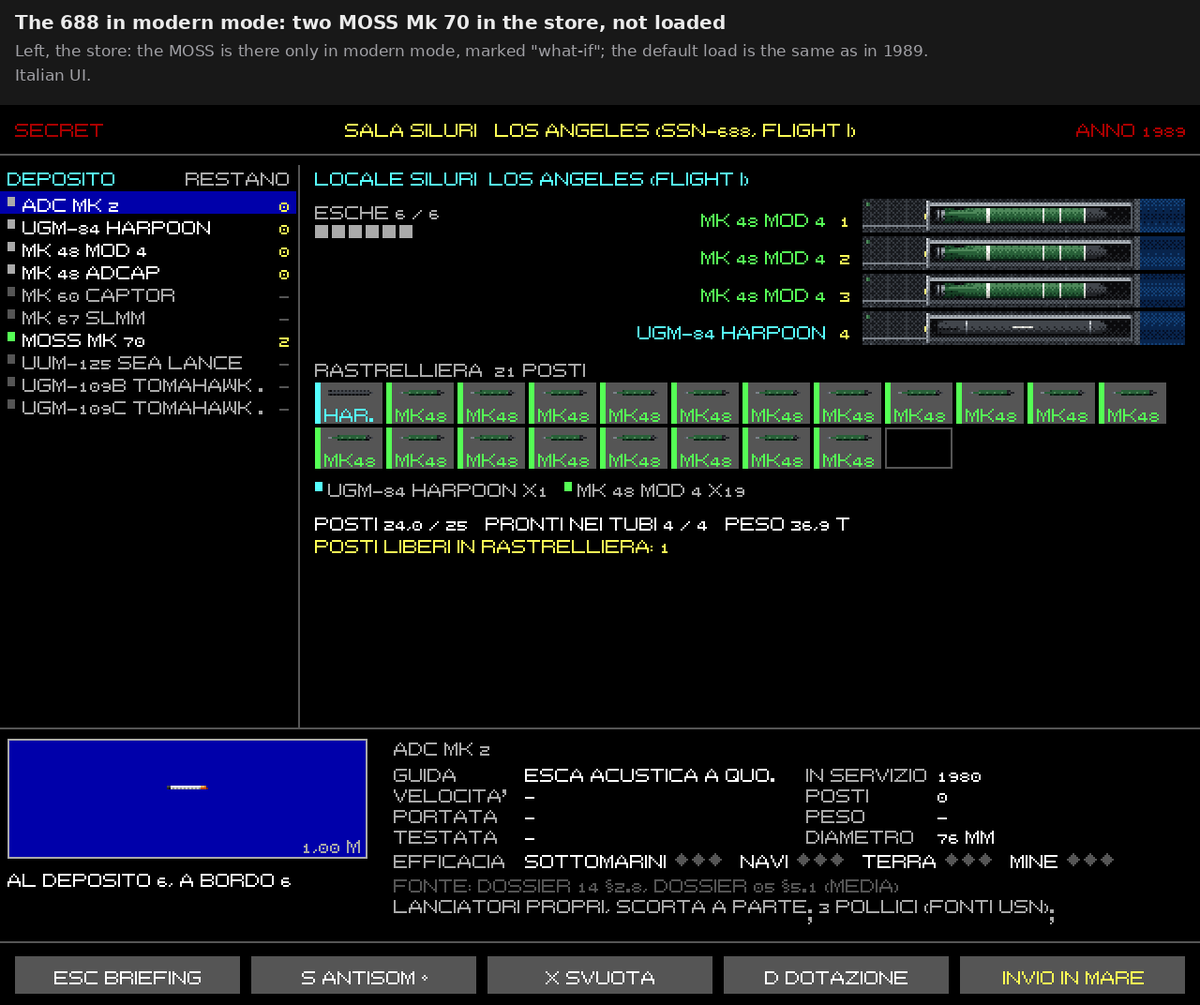Click the PESO 36.9 T readout
The image size is (1200, 1005).
787,525
